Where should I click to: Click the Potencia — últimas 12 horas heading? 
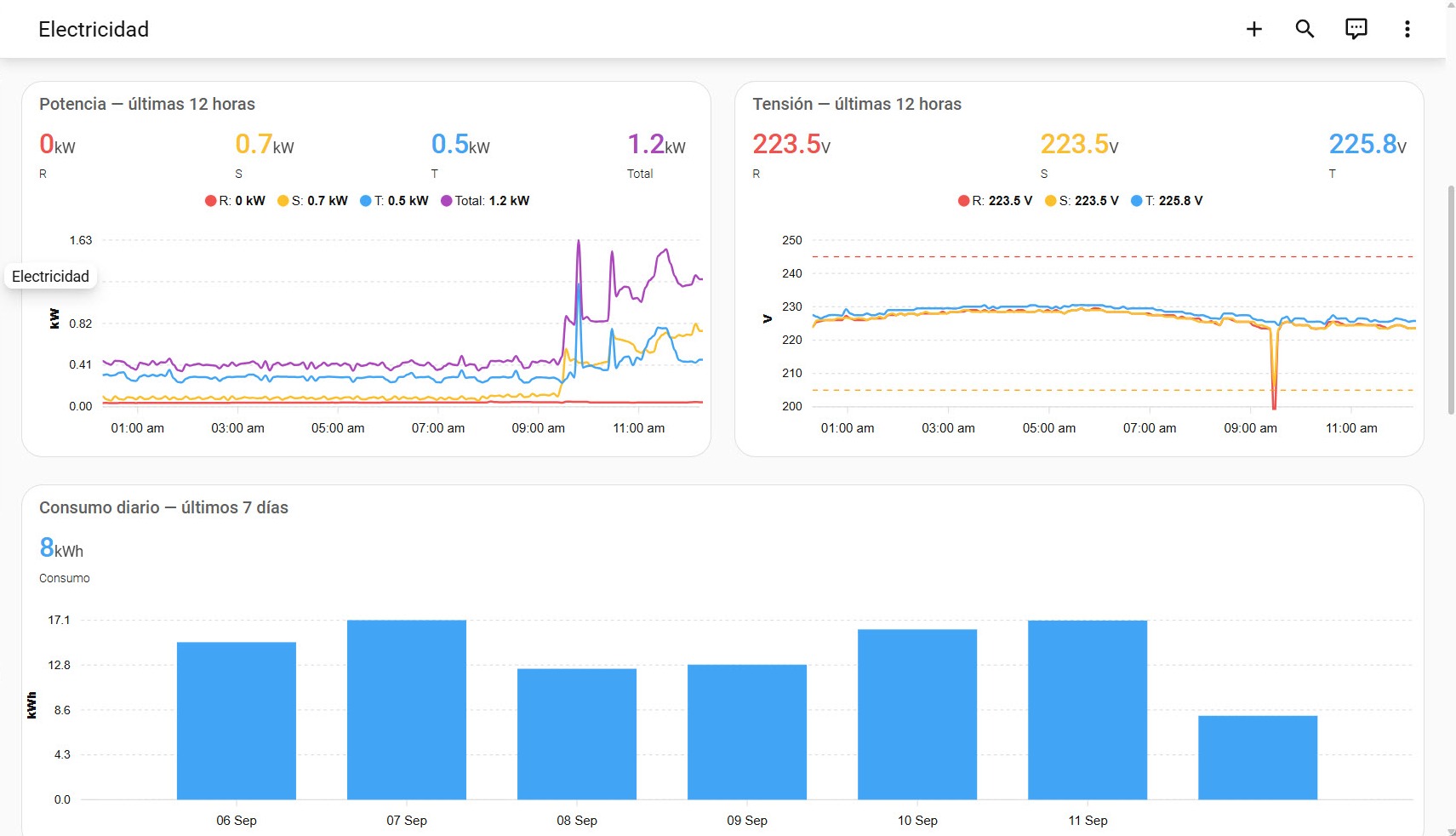[147, 104]
